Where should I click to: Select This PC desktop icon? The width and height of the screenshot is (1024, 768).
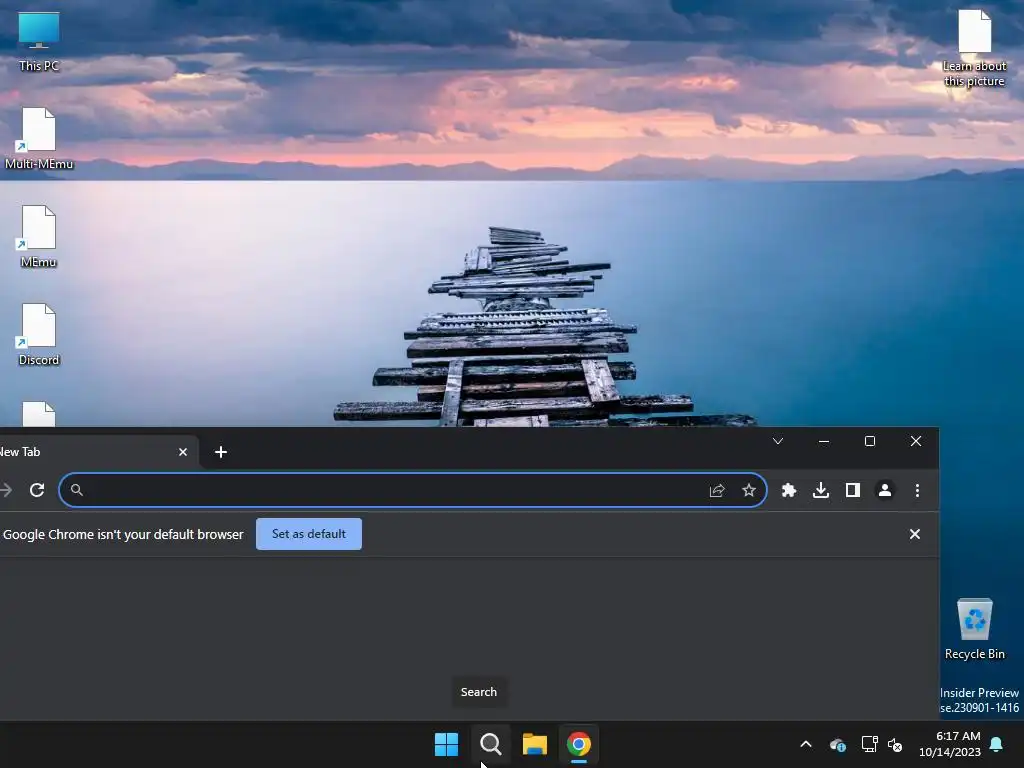coord(39,40)
